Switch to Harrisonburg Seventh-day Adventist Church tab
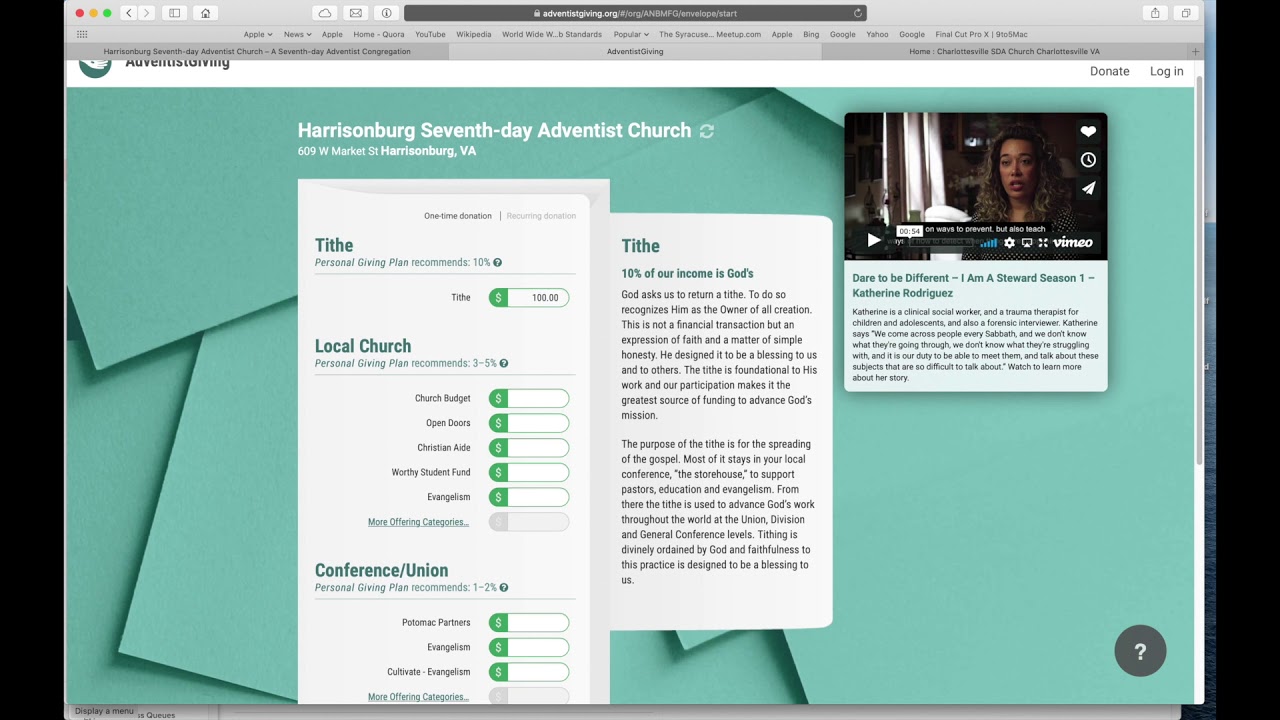Viewport: 1280px width, 720px height. pyautogui.click(x=257, y=51)
